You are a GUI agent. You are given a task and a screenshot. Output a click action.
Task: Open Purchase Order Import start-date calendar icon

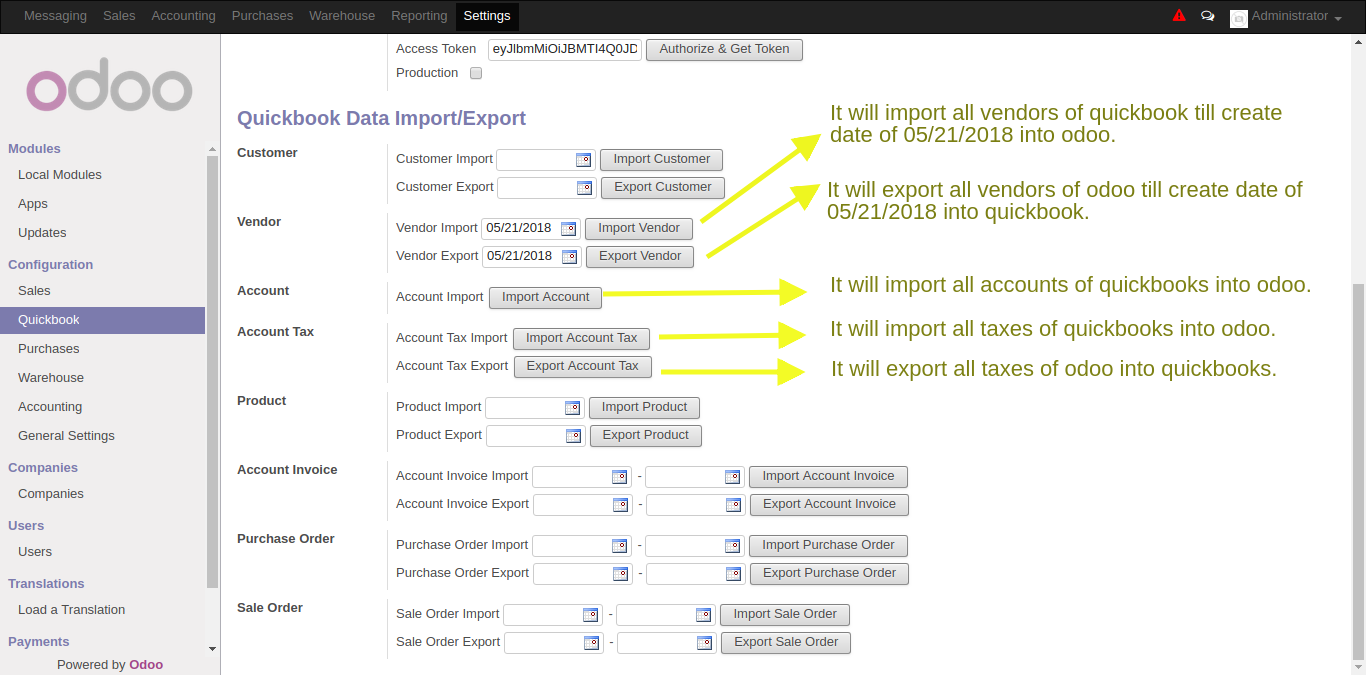point(619,546)
